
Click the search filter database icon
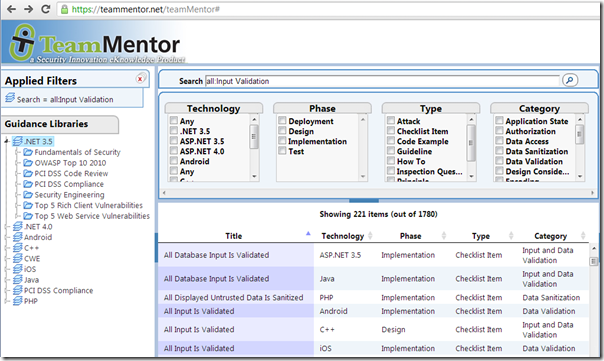click(x=10, y=98)
